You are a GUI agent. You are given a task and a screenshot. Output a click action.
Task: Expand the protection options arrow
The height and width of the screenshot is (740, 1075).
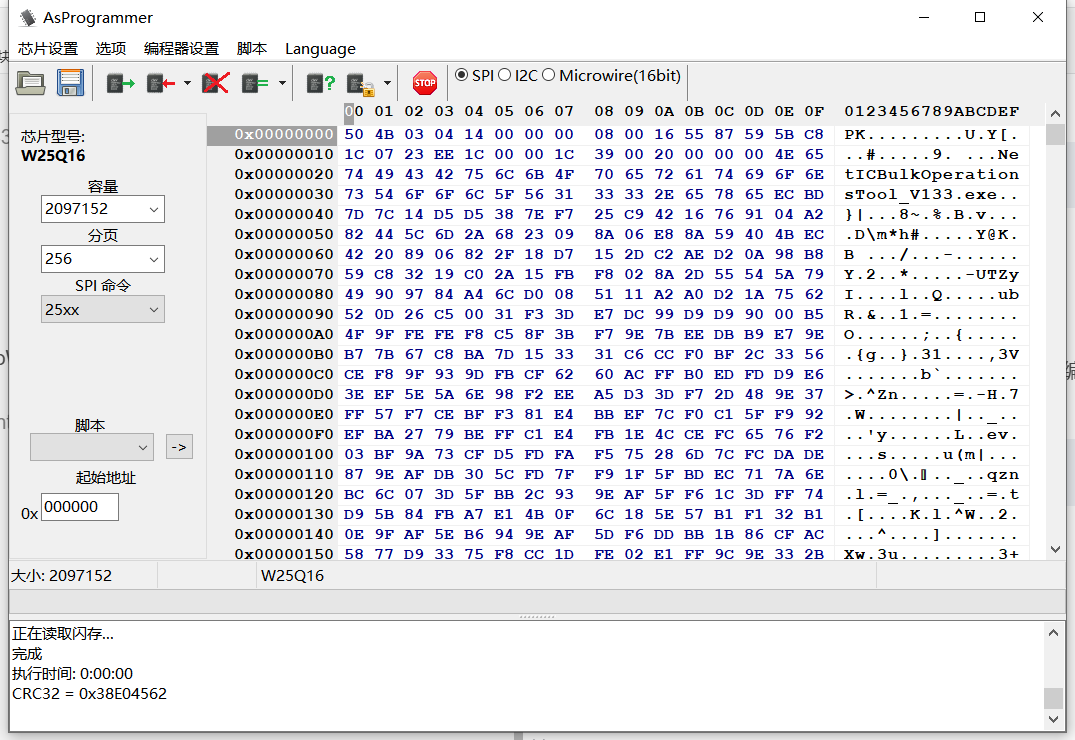[387, 84]
